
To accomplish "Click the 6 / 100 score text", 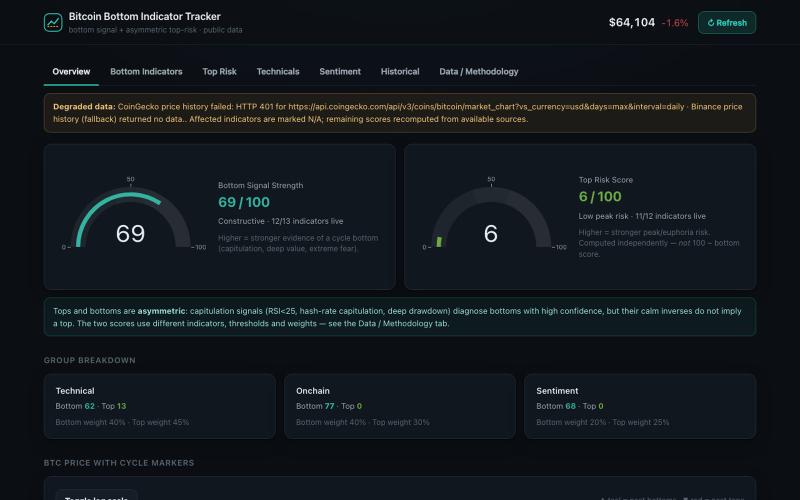I will (x=600, y=196).
